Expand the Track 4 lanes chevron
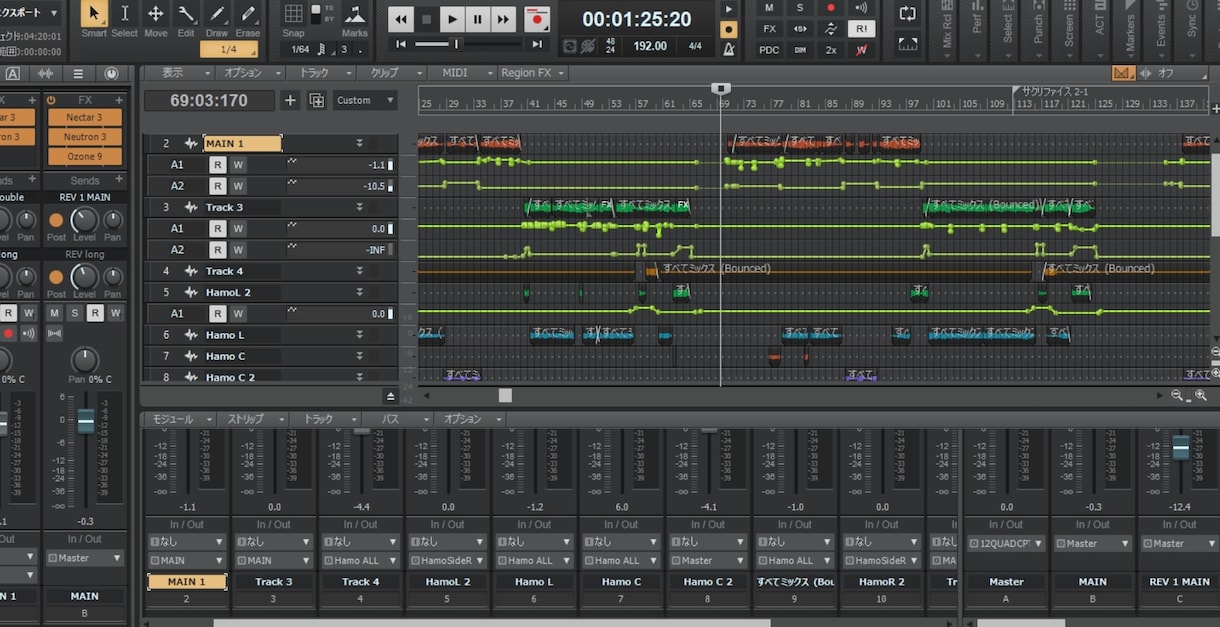The image size is (1220, 627). click(359, 271)
